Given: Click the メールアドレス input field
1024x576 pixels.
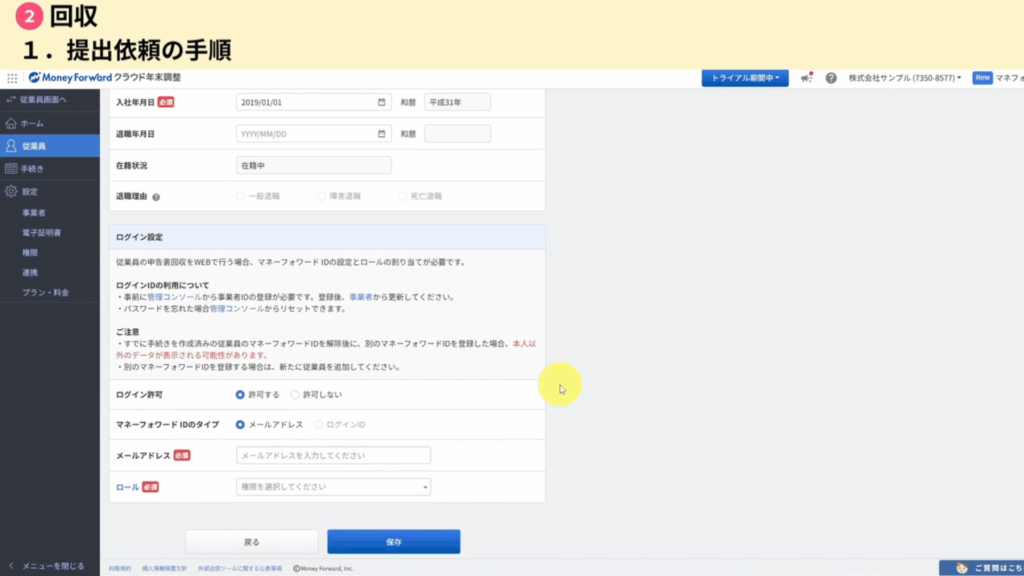Looking at the screenshot, I should pos(333,456).
